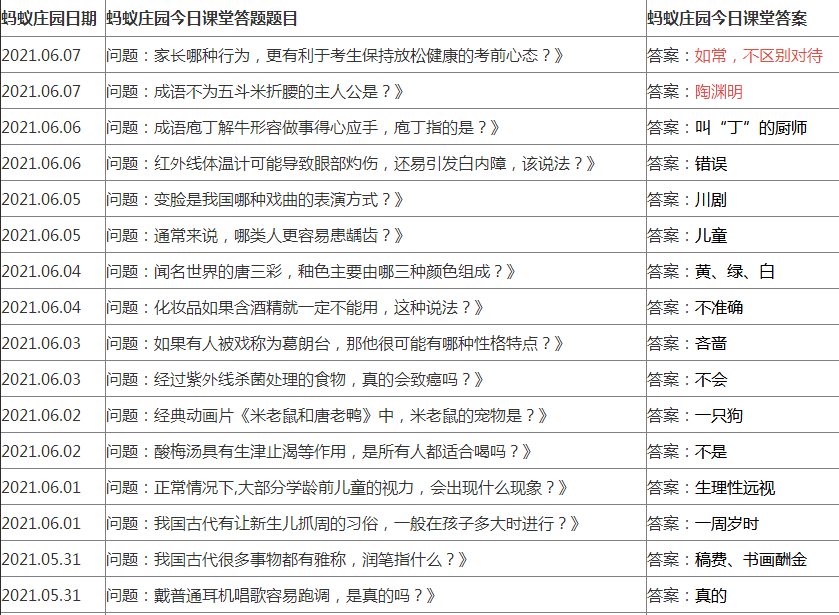The width and height of the screenshot is (839, 615).
Task: Select answer 一只狗
Action: point(719,415)
